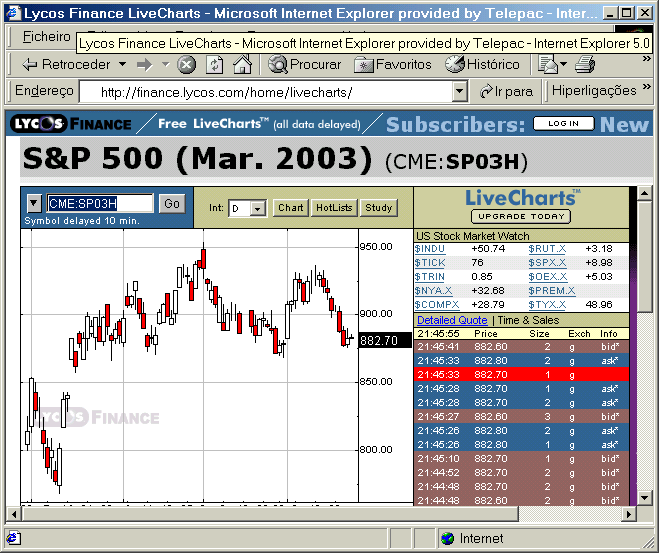
Task: Click the horizontal scrollbar thumb
Action: [x=270, y=514]
